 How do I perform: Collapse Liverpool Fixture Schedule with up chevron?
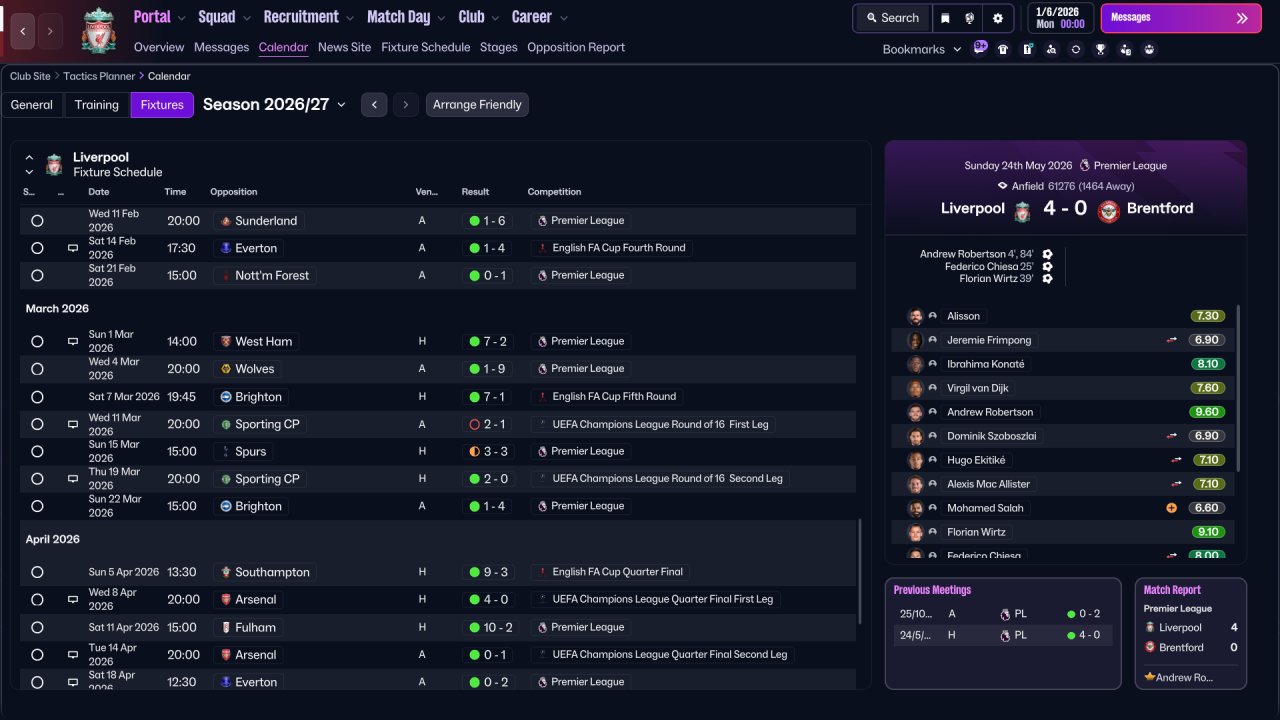[29, 158]
